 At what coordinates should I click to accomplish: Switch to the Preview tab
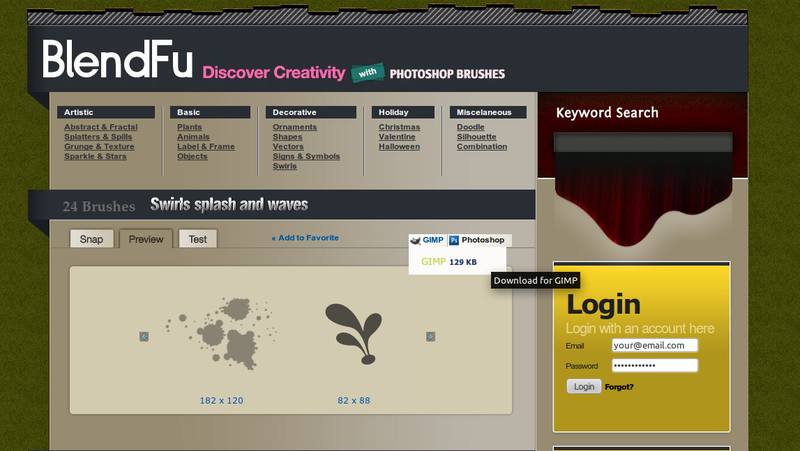click(146, 239)
